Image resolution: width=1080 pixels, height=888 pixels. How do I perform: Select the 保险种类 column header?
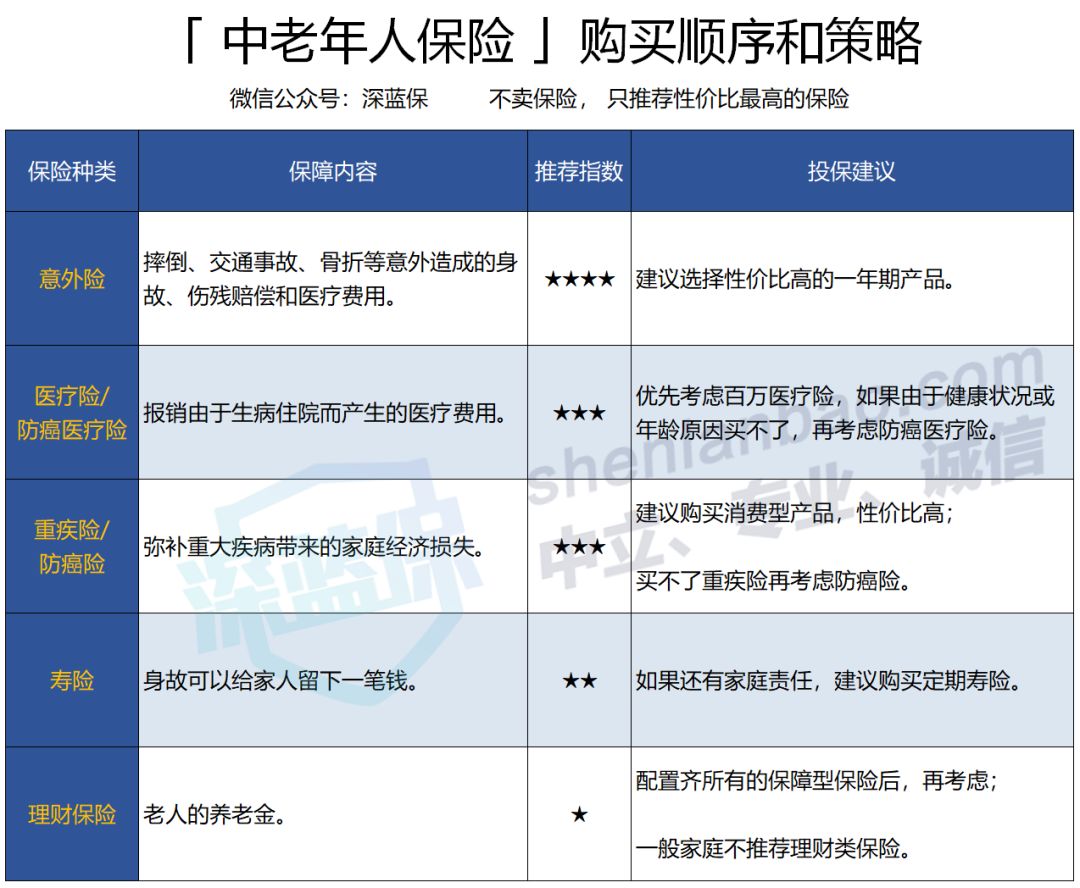click(x=72, y=171)
